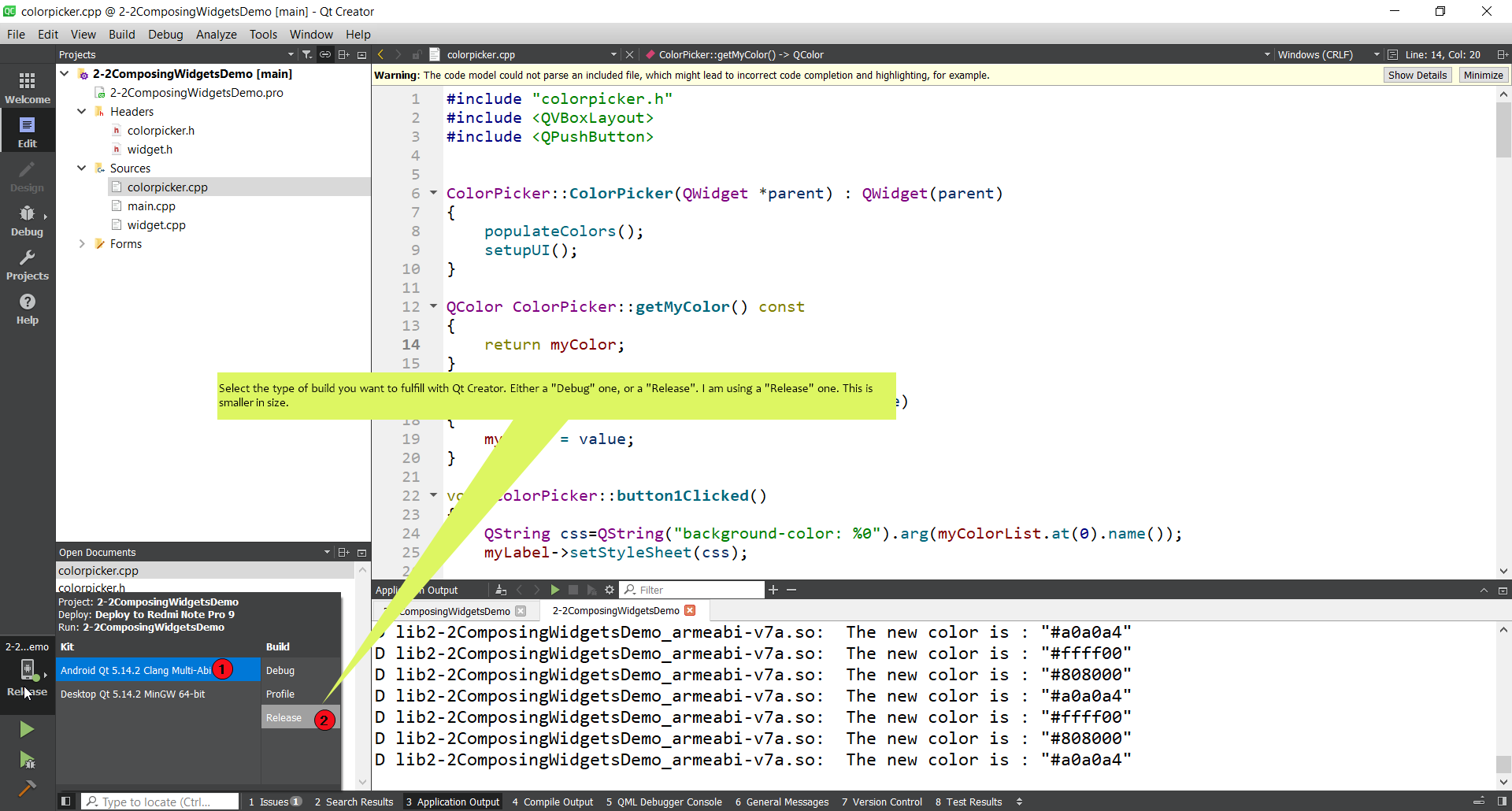The height and width of the screenshot is (811, 1512).
Task: Click inside the Filter field of Application Output
Action: tap(693, 589)
